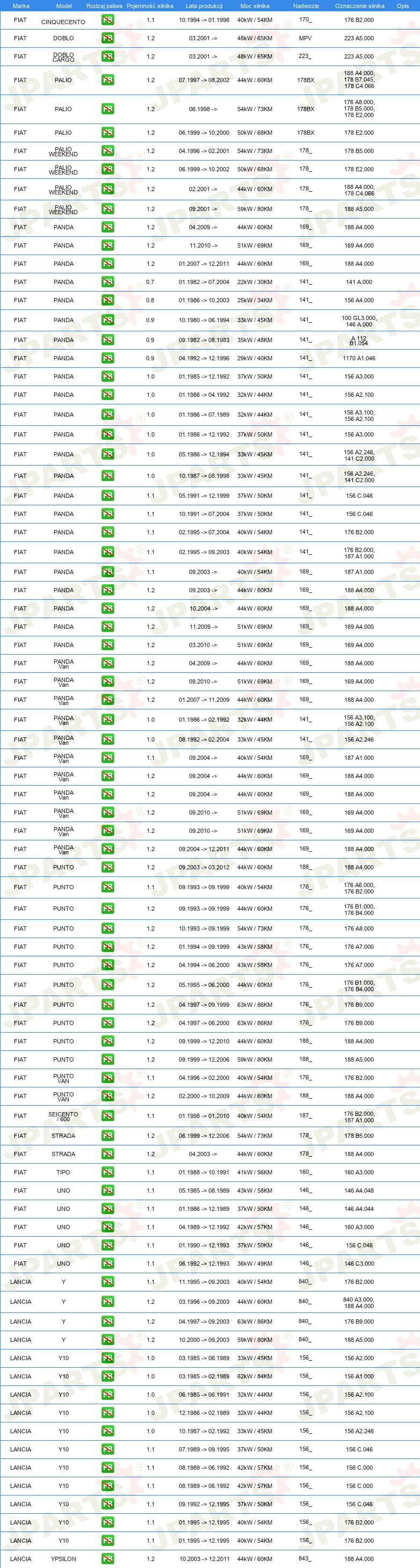
Task: Click the Rodzaj paliwa column header
Action: pos(104,5)
